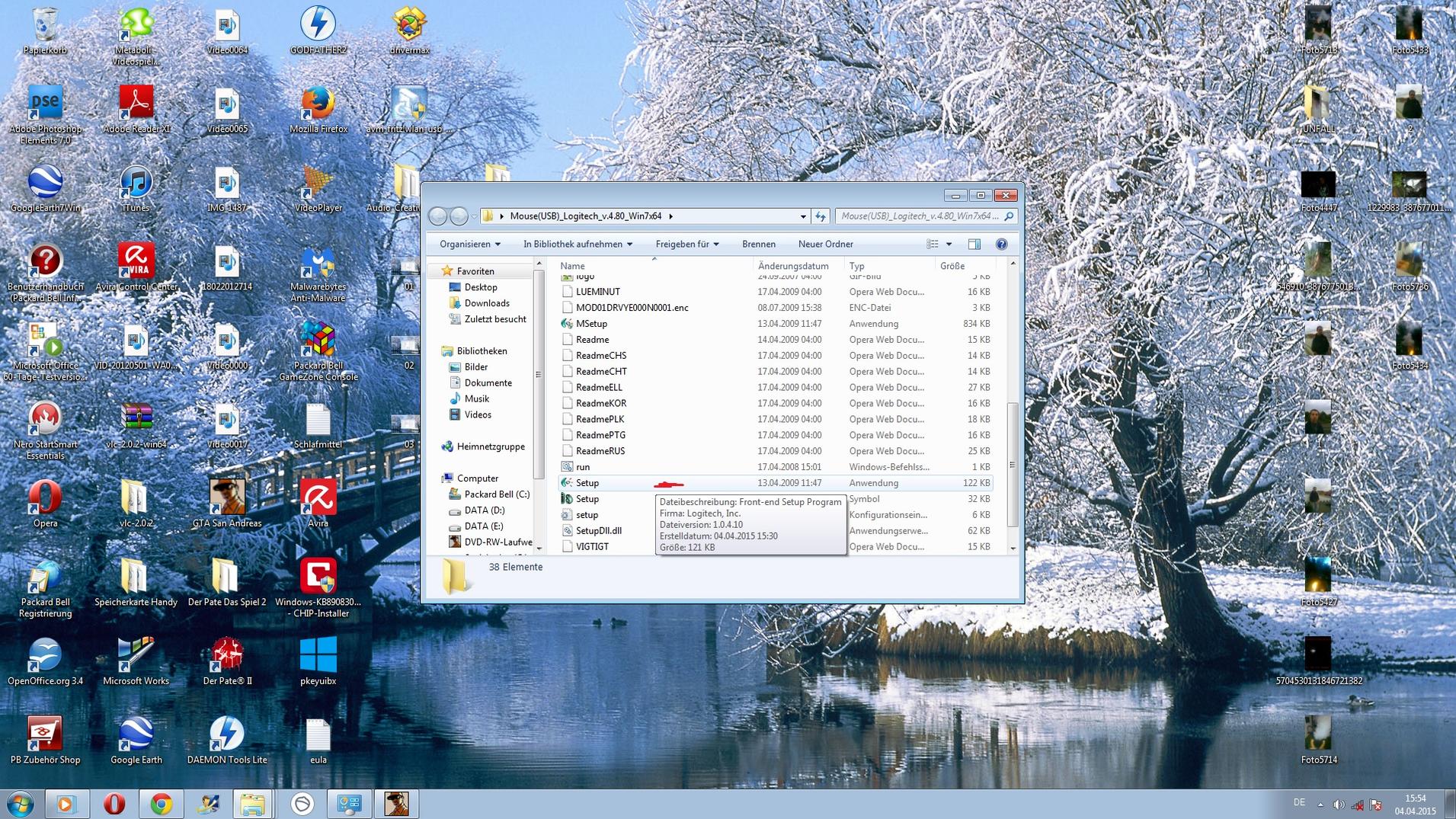Select the run Windows-Befehlsskript file
Screen dimensions: 1456x819
click(776, 467)
